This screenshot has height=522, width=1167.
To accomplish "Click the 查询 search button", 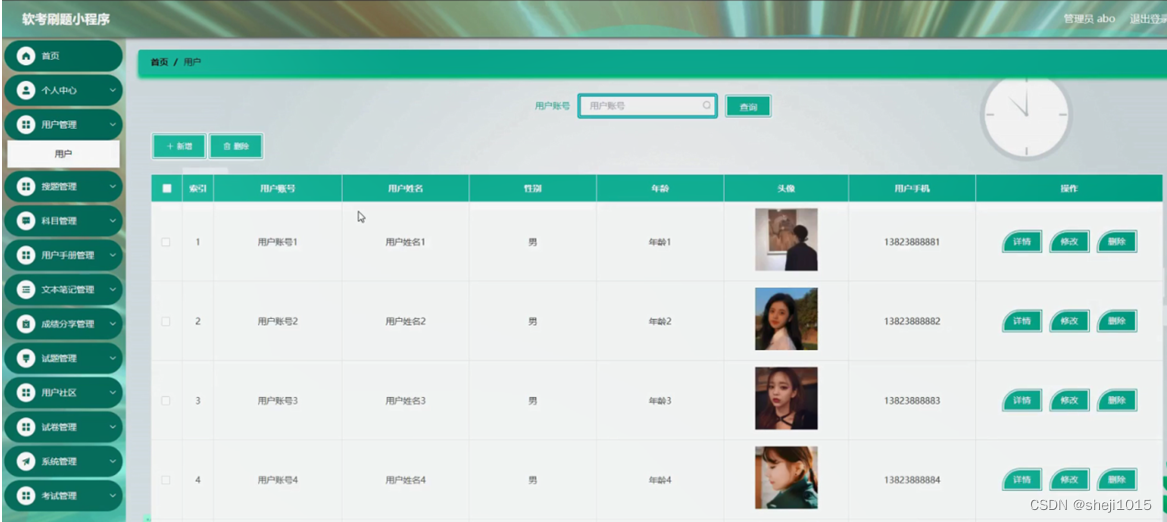I will tap(748, 106).
